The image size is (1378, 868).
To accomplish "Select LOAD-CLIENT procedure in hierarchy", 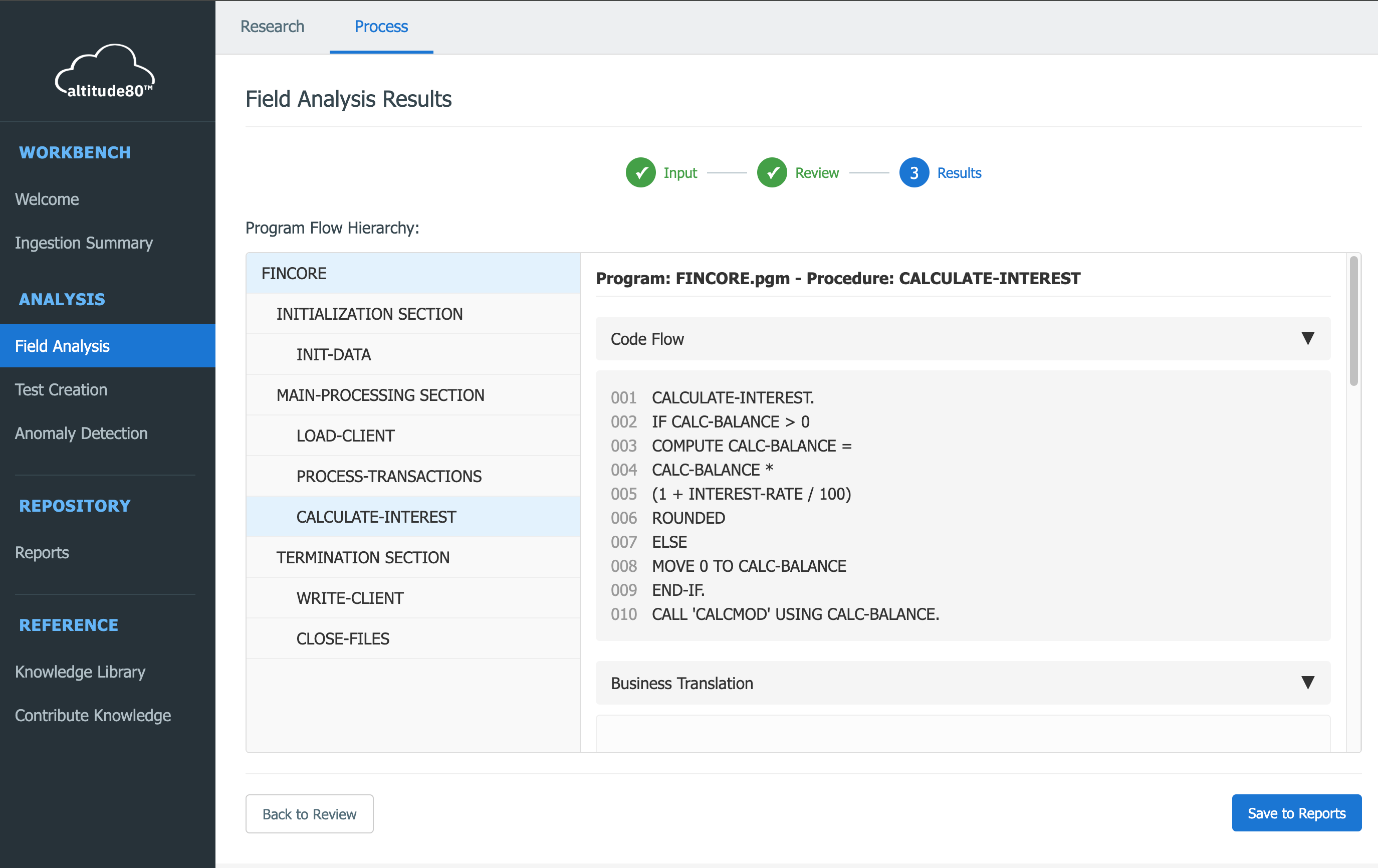I will [x=412, y=436].
